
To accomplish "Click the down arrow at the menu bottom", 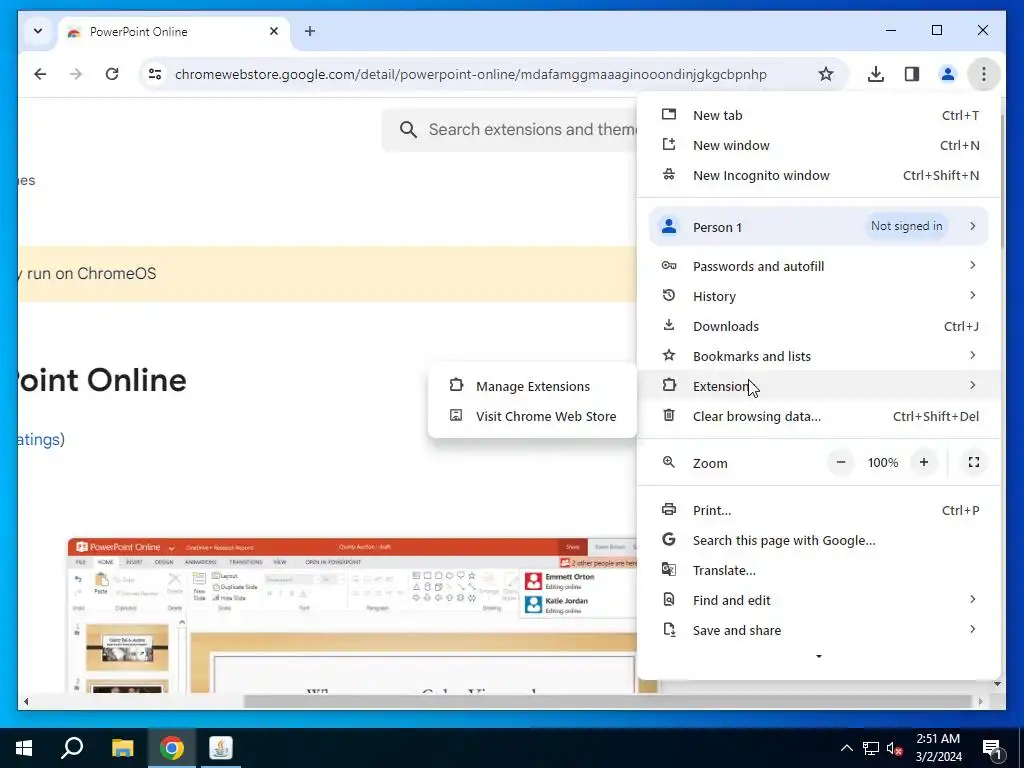I will click(819, 656).
